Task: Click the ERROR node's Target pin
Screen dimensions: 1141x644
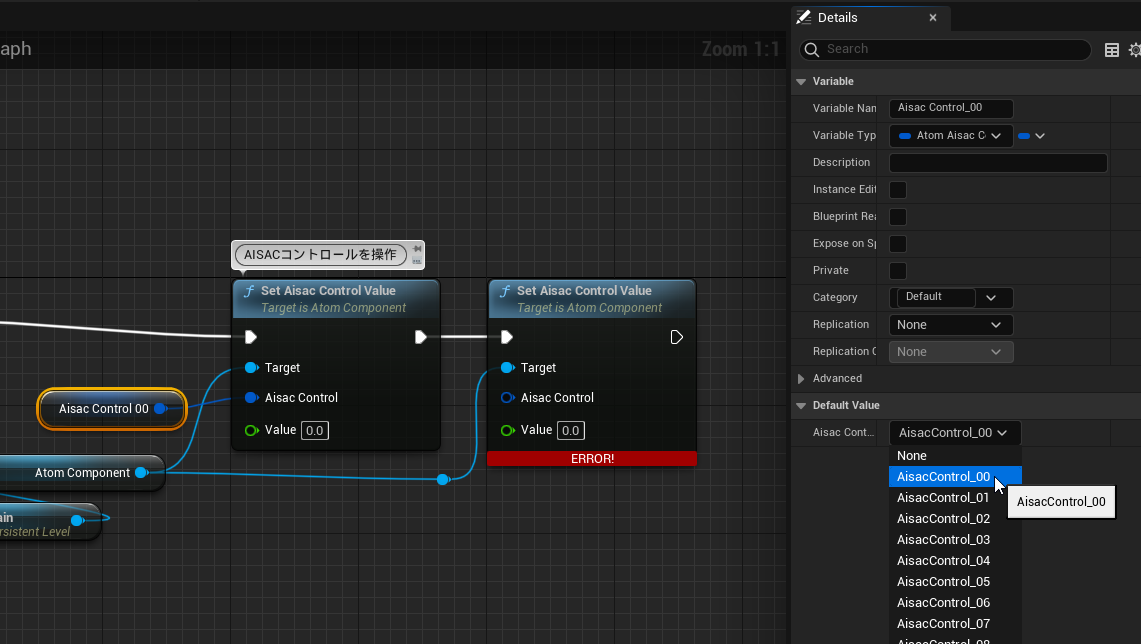Action: (x=507, y=367)
